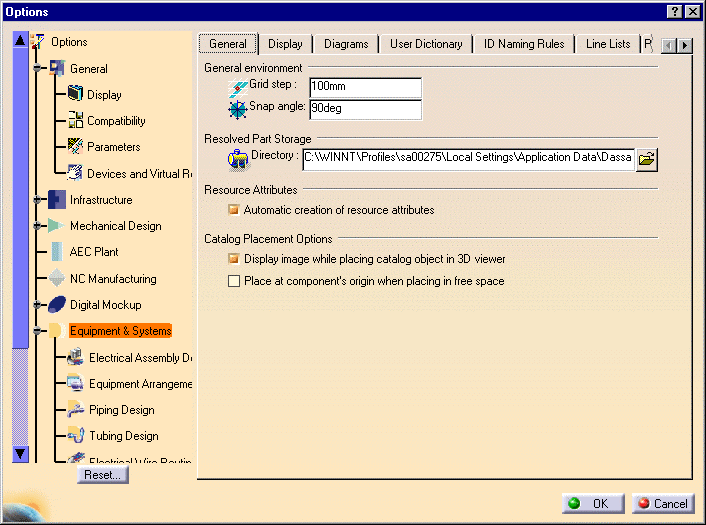
Task: Select the Mechanical Design icon
Action: (56, 226)
